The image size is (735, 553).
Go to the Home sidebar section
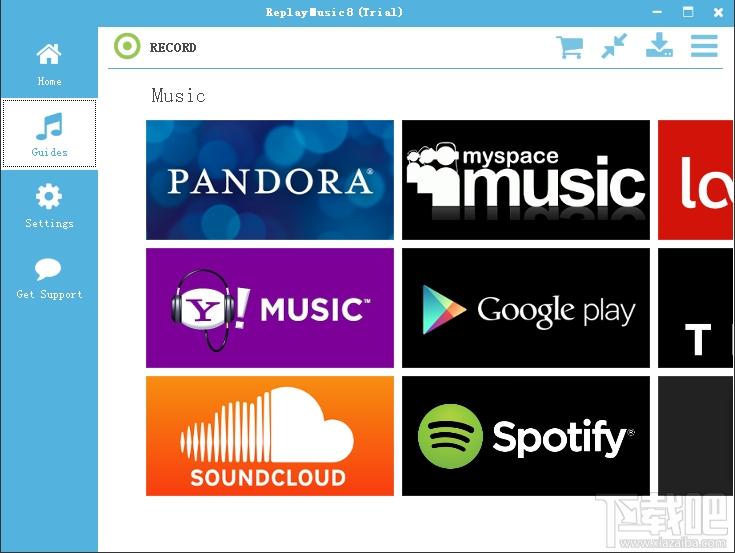(x=49, y=64)
